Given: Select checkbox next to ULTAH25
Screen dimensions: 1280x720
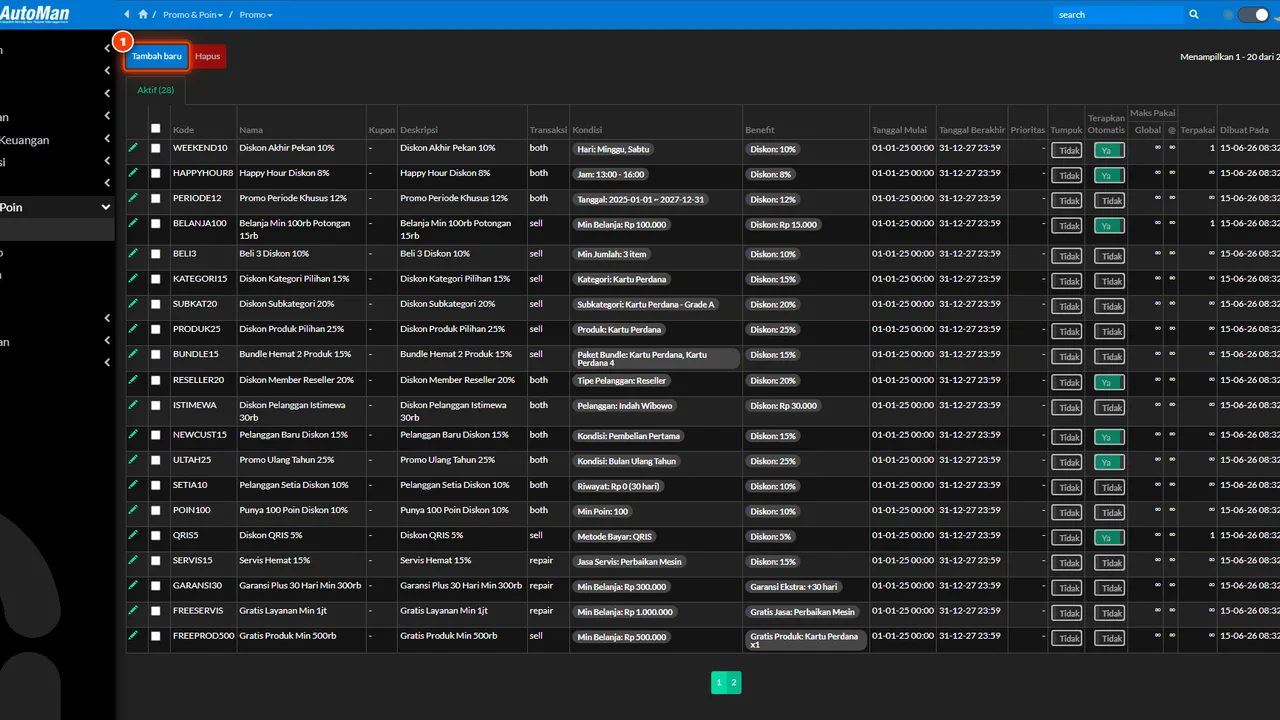Looking at the screenshot, I should coord(155,460).
